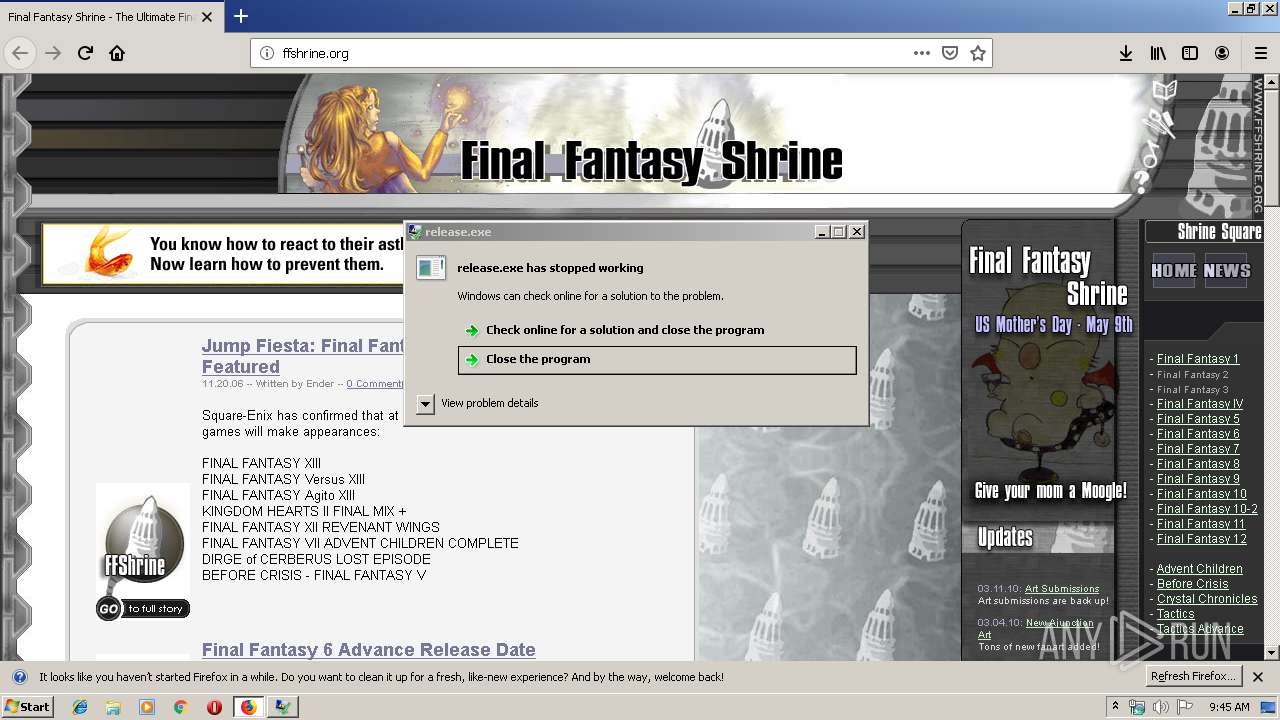Click the volume speaker tray icon

[1161, 707]
